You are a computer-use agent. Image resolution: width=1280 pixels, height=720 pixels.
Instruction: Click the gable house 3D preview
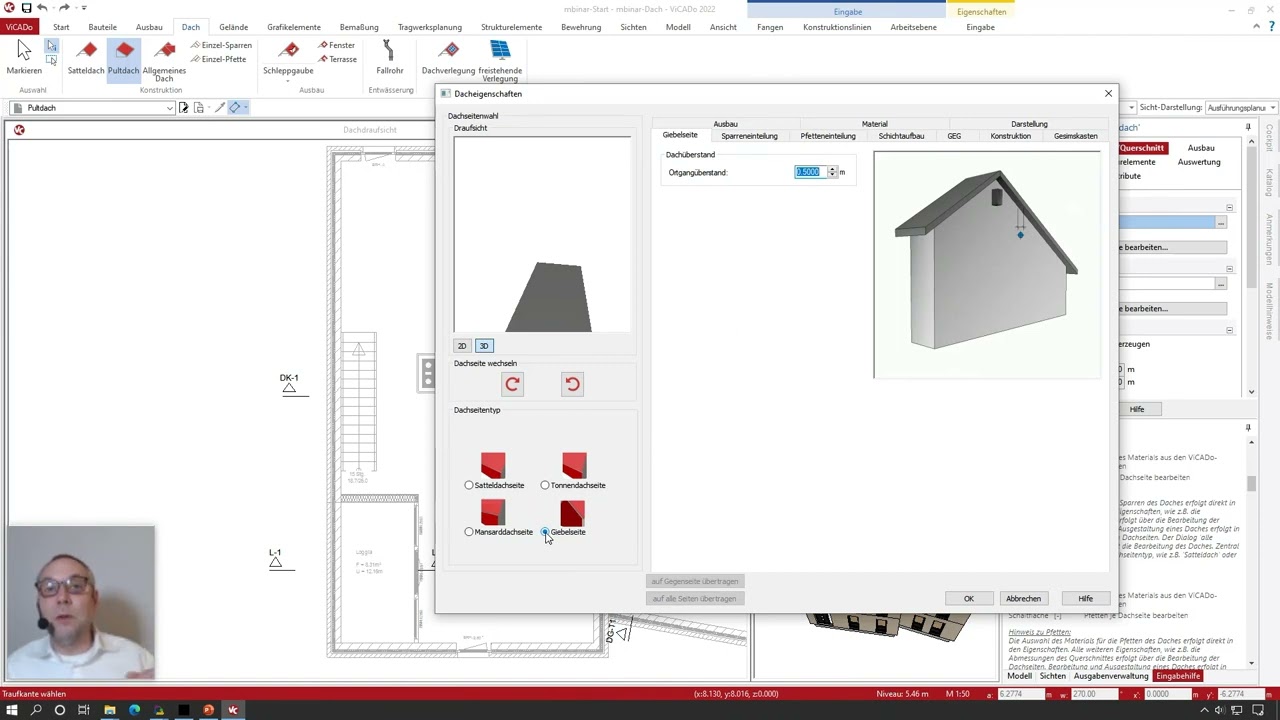(986, 264)
